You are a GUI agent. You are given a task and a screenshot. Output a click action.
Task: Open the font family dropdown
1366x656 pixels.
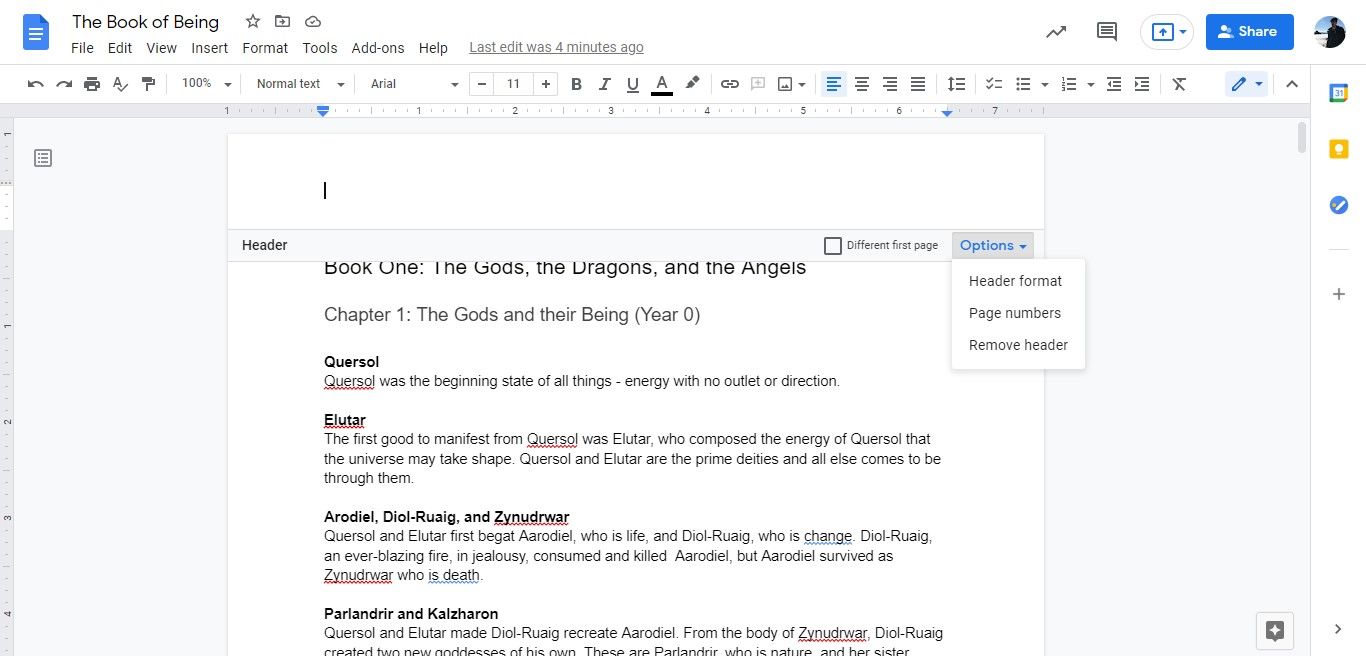(412, 84)
